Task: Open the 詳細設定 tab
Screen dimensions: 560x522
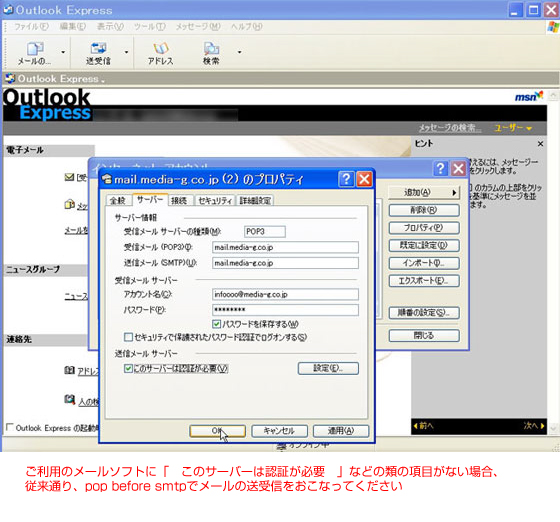Action: click(x=255, y=200)
